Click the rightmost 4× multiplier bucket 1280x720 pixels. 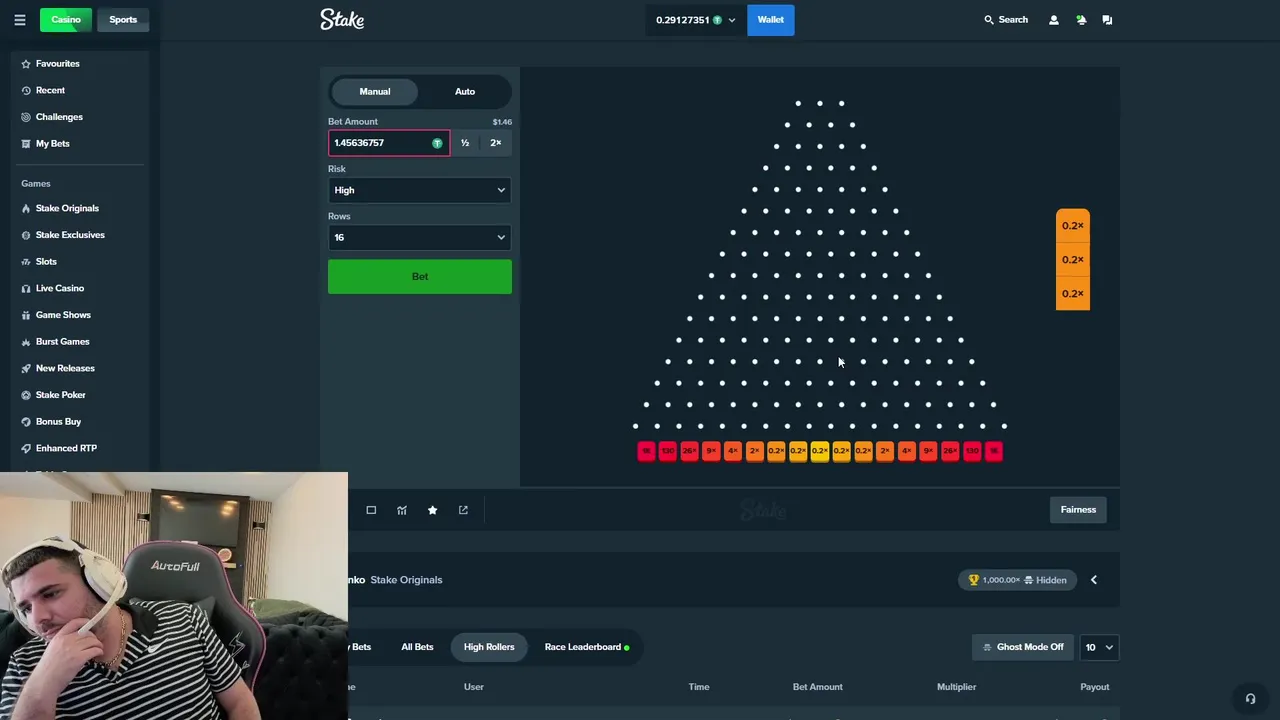907,451
